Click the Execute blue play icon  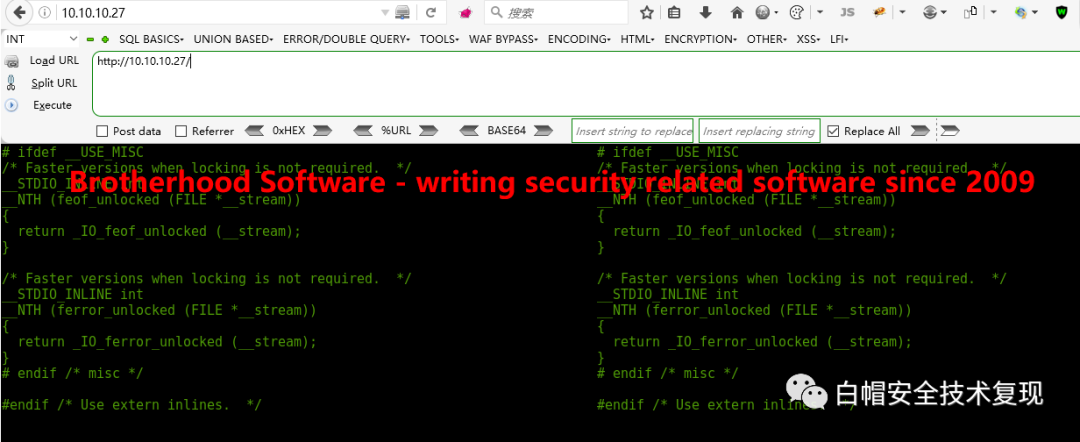(11, 105)
